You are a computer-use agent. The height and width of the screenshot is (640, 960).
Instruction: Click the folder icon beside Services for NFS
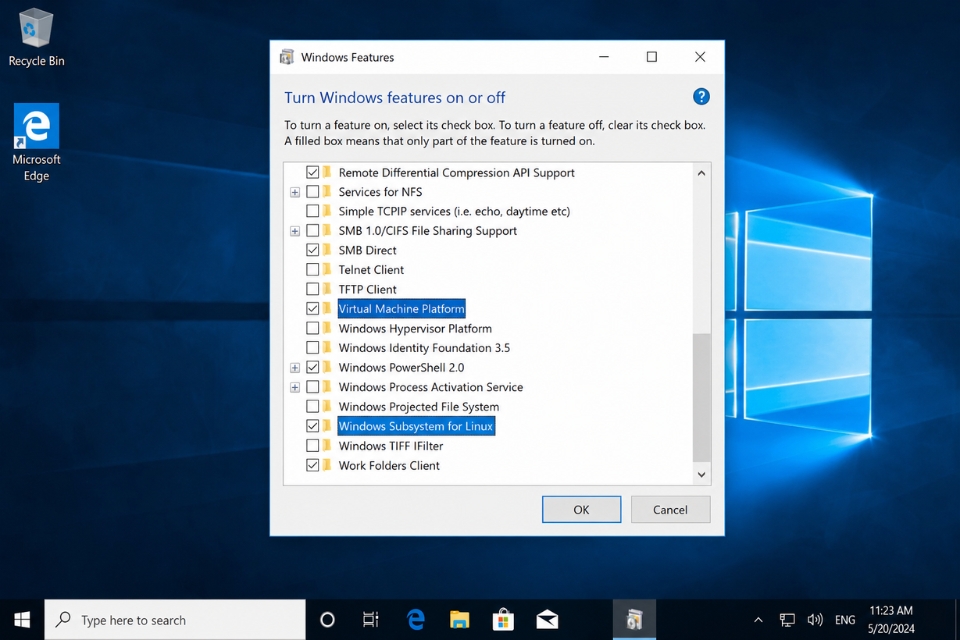(328, 192)
